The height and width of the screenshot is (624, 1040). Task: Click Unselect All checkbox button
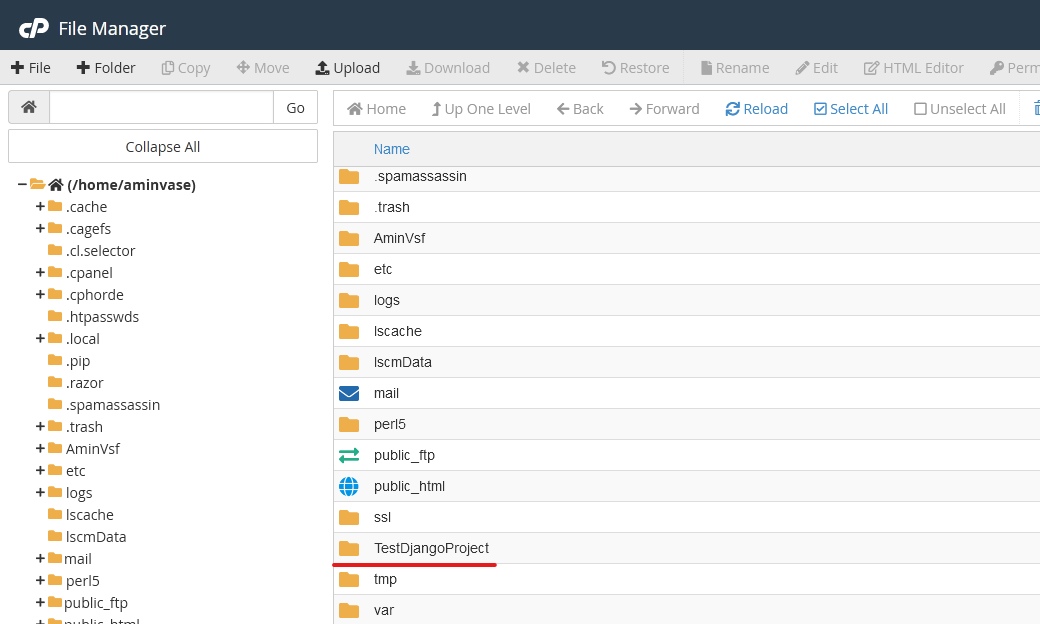(x=959, y=109)
